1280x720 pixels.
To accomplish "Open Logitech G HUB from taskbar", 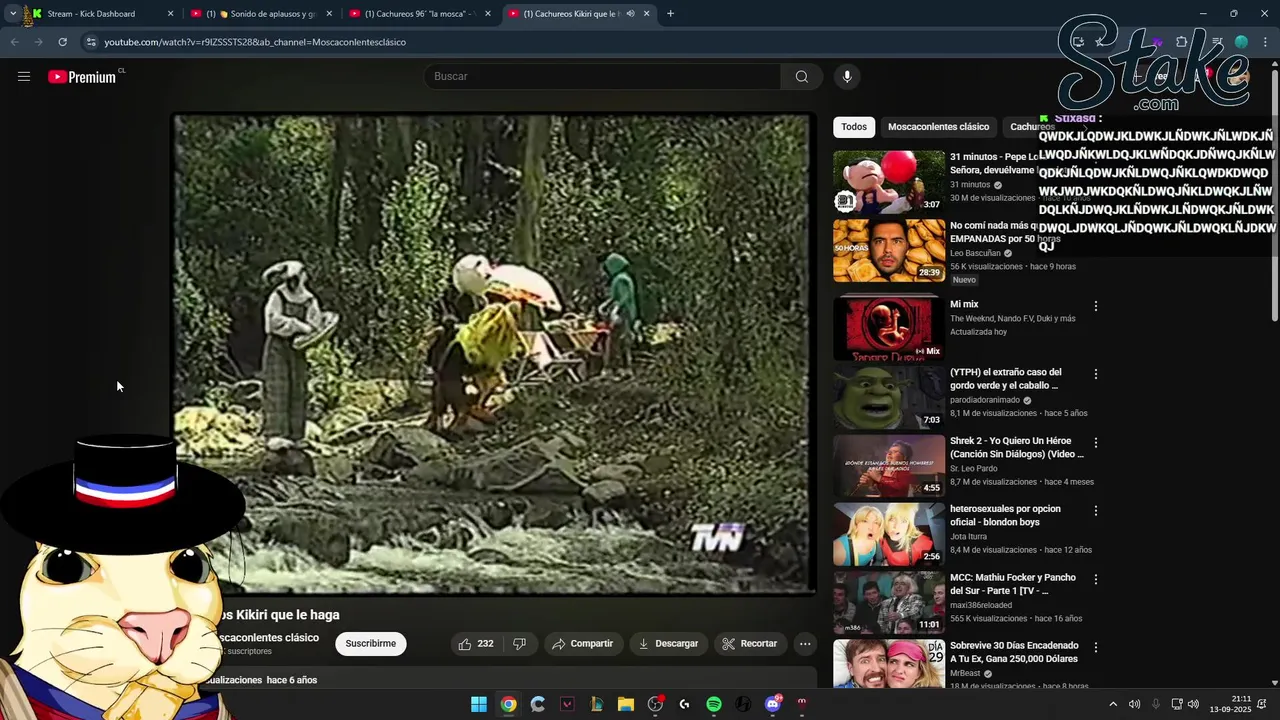I will (x=684, y=704).
